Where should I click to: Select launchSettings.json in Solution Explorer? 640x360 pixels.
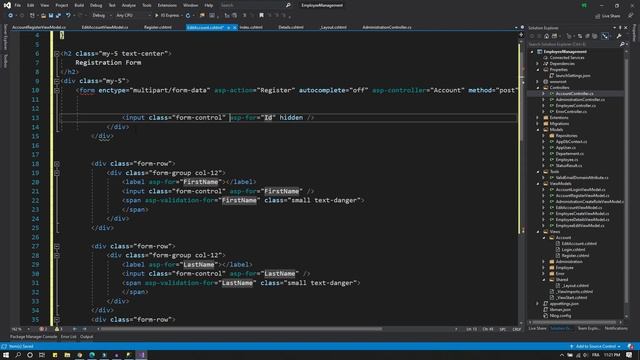573,76
